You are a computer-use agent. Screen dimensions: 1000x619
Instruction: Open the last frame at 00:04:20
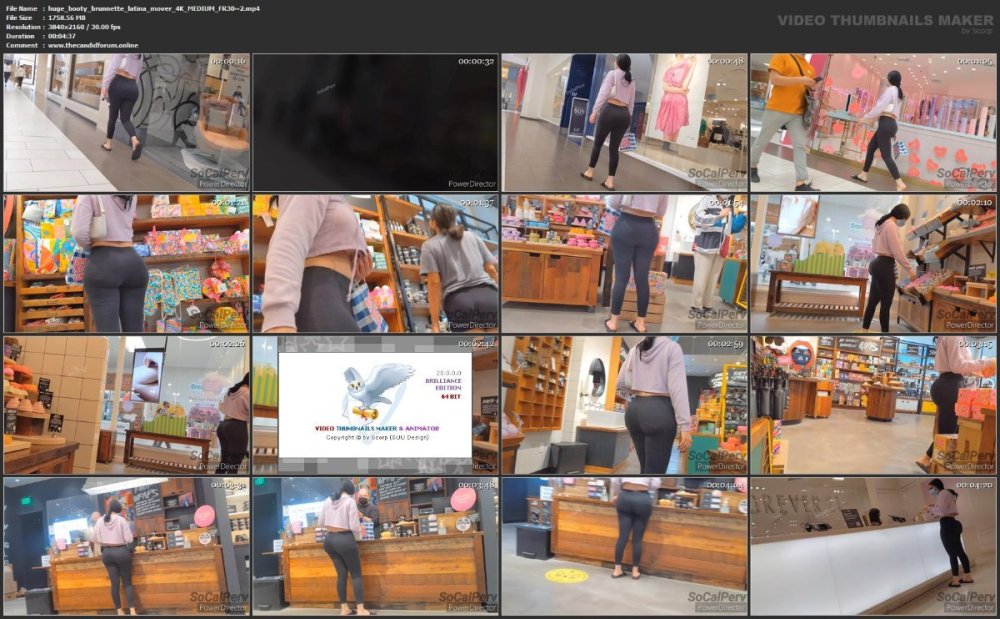(x=873, y=547)
